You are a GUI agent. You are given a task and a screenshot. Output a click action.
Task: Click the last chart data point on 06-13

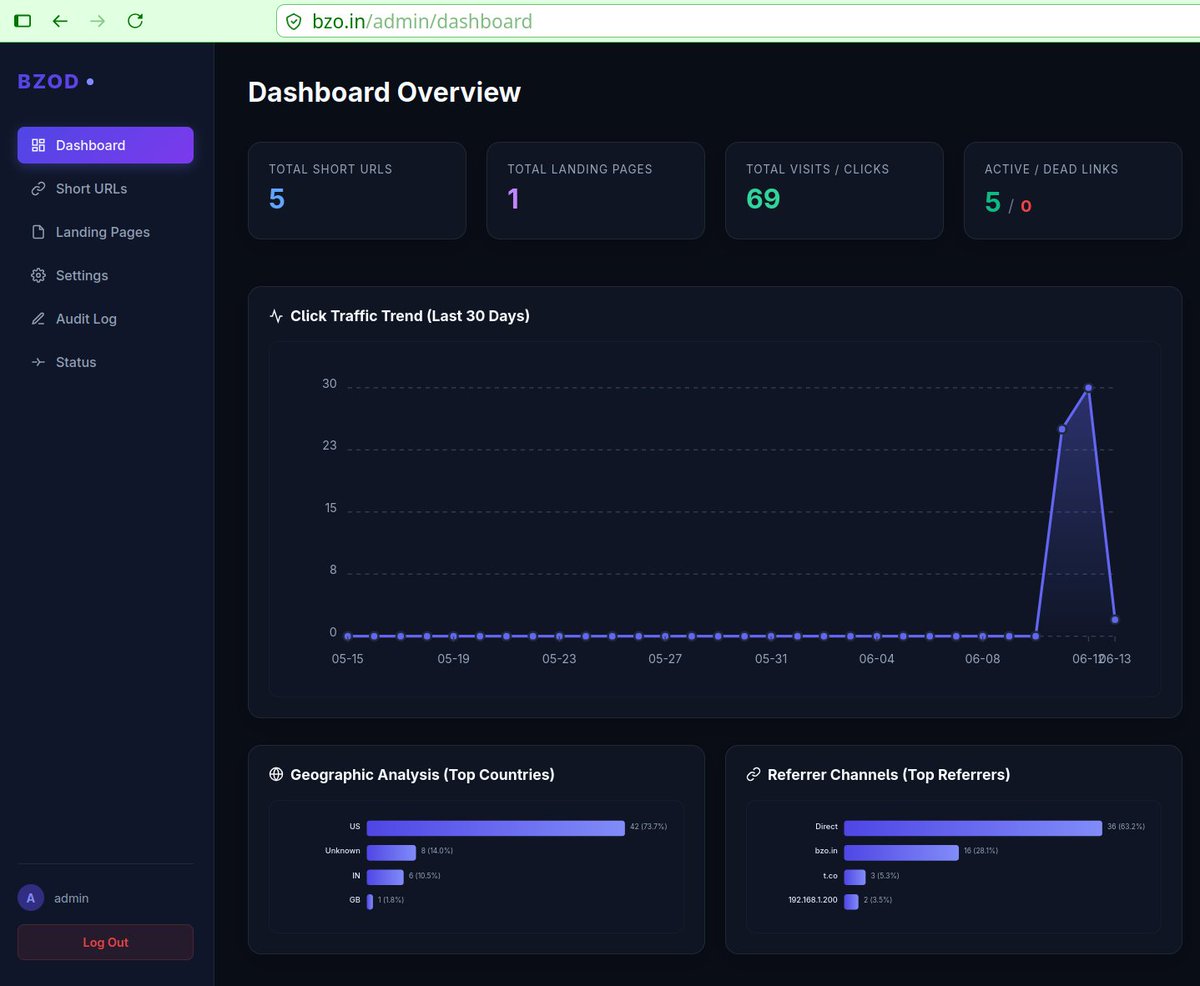(x=1115, y=620)
